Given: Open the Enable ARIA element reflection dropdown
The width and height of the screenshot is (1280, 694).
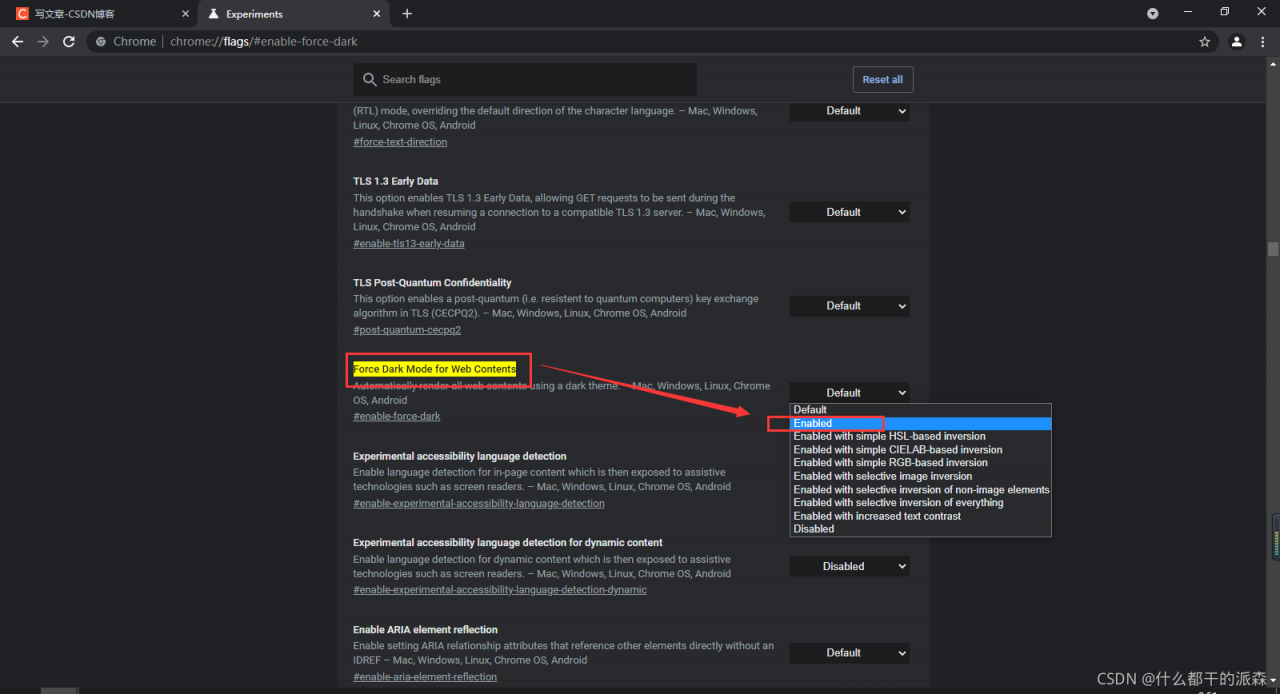Looking at the screenshot, I should [x=849, y=653].
